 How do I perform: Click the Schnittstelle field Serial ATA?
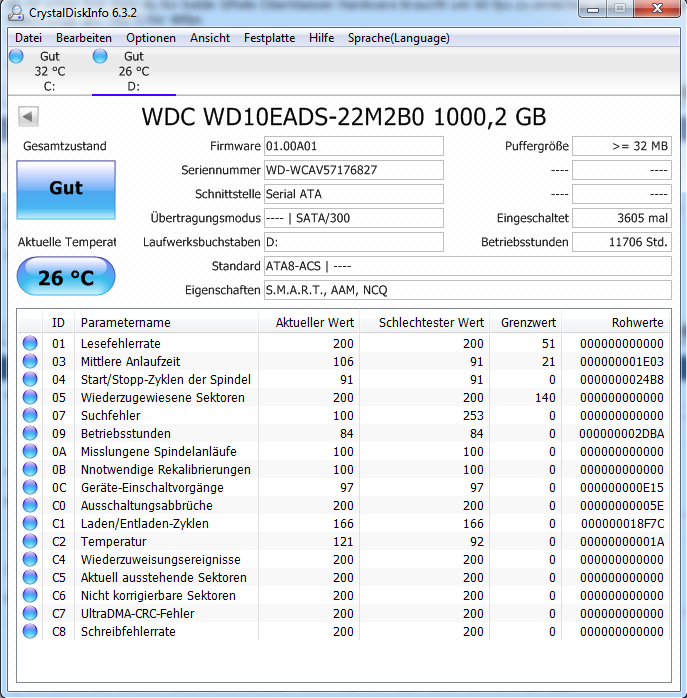tap(354, 194)
